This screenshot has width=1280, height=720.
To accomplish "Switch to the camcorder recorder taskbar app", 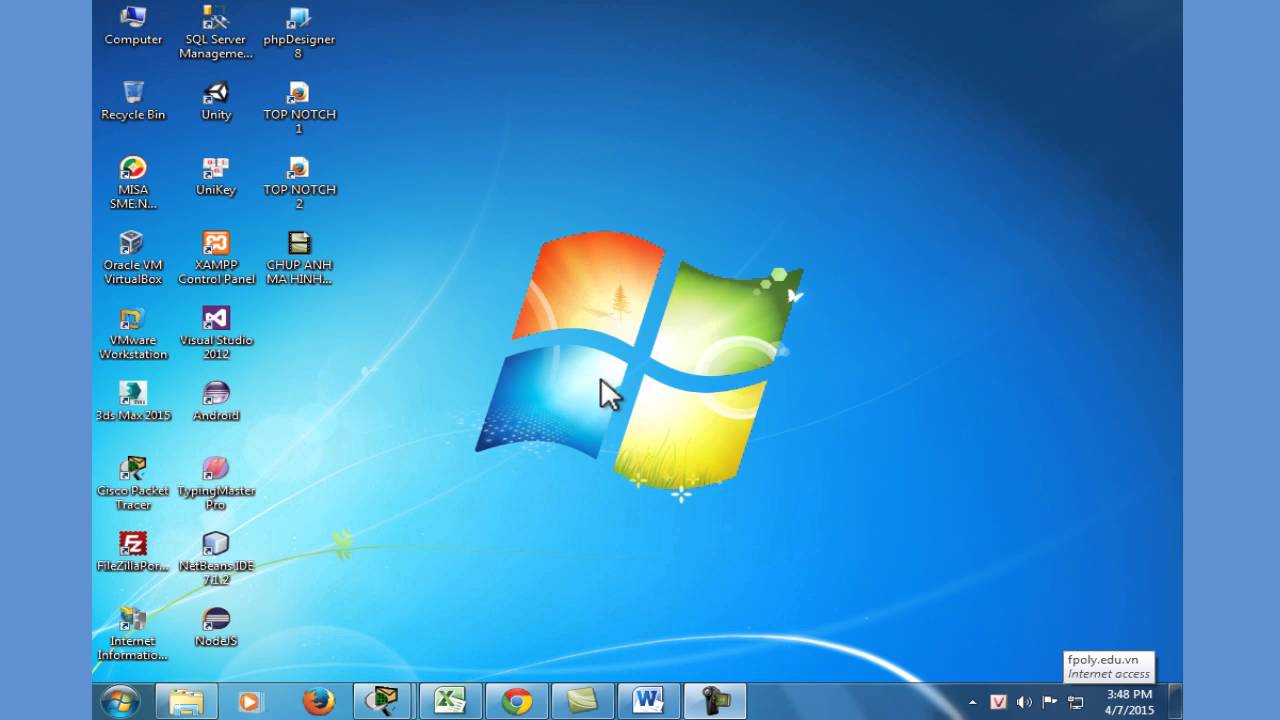I will (715, 702).
